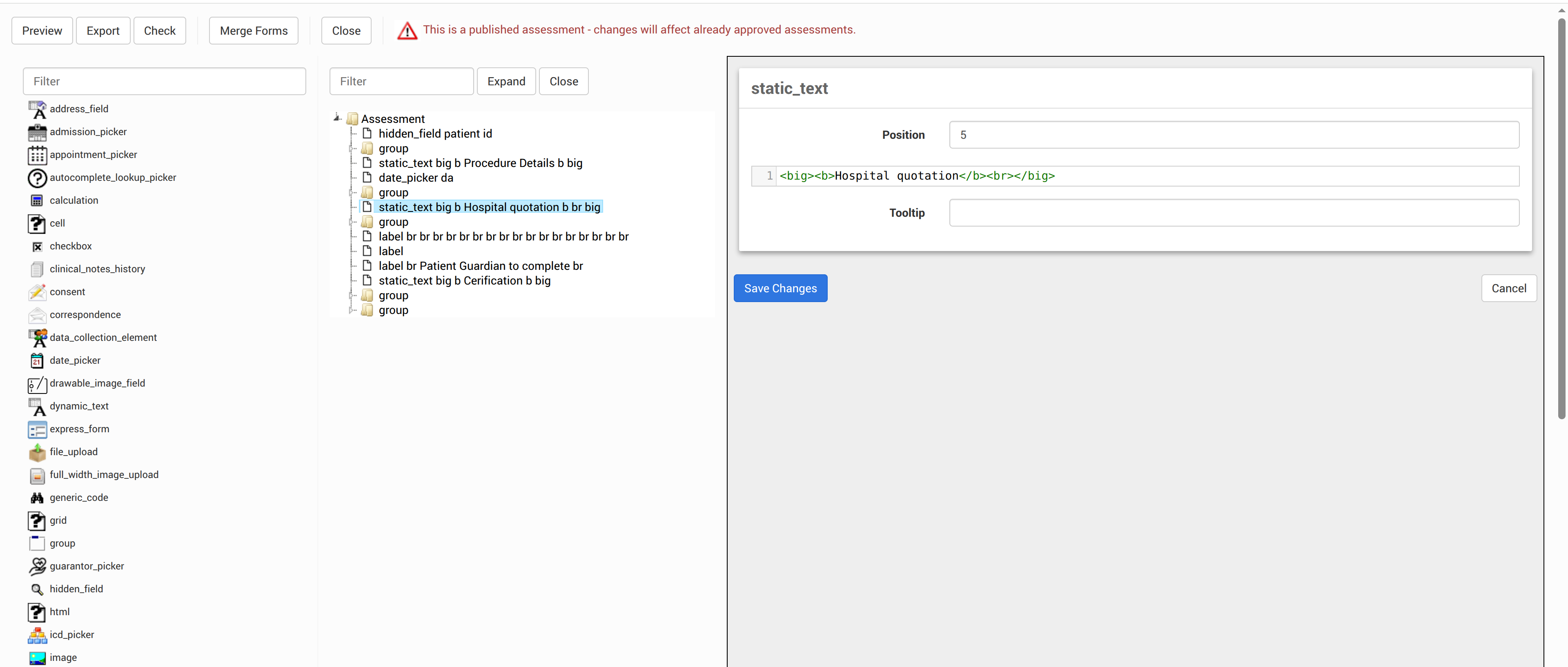Select static_text Procedure Details tree item
This screenshot has height=667, width=1568.
tap(480, 163)
